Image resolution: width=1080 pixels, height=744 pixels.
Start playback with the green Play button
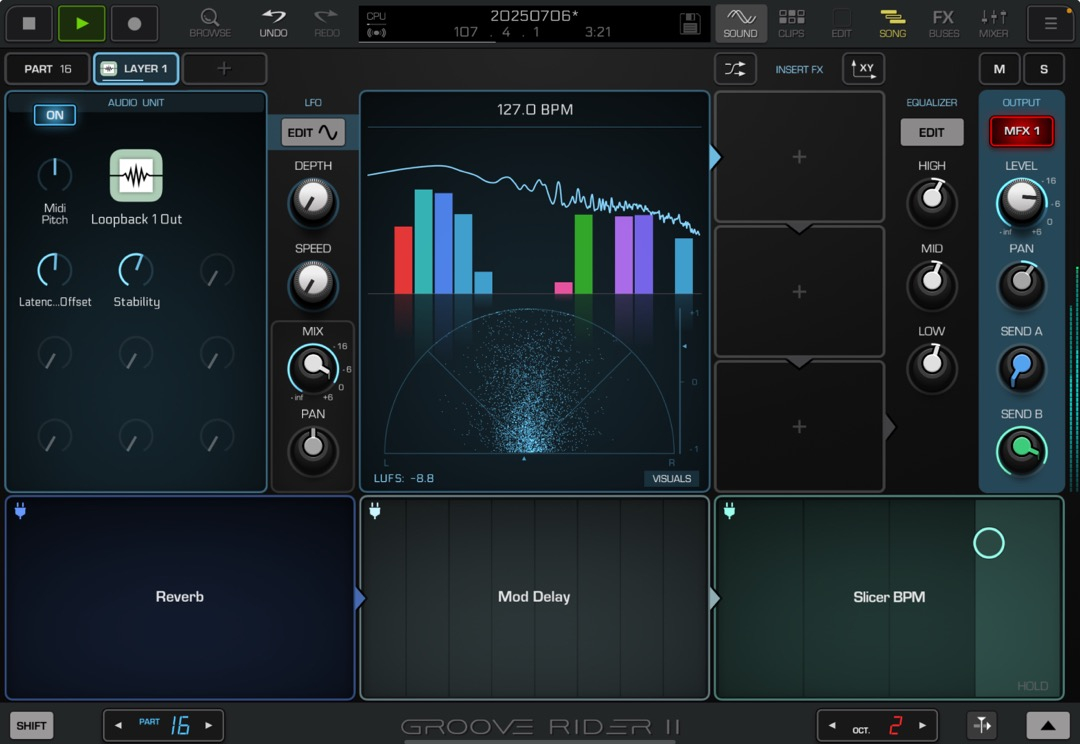point(82,23)
